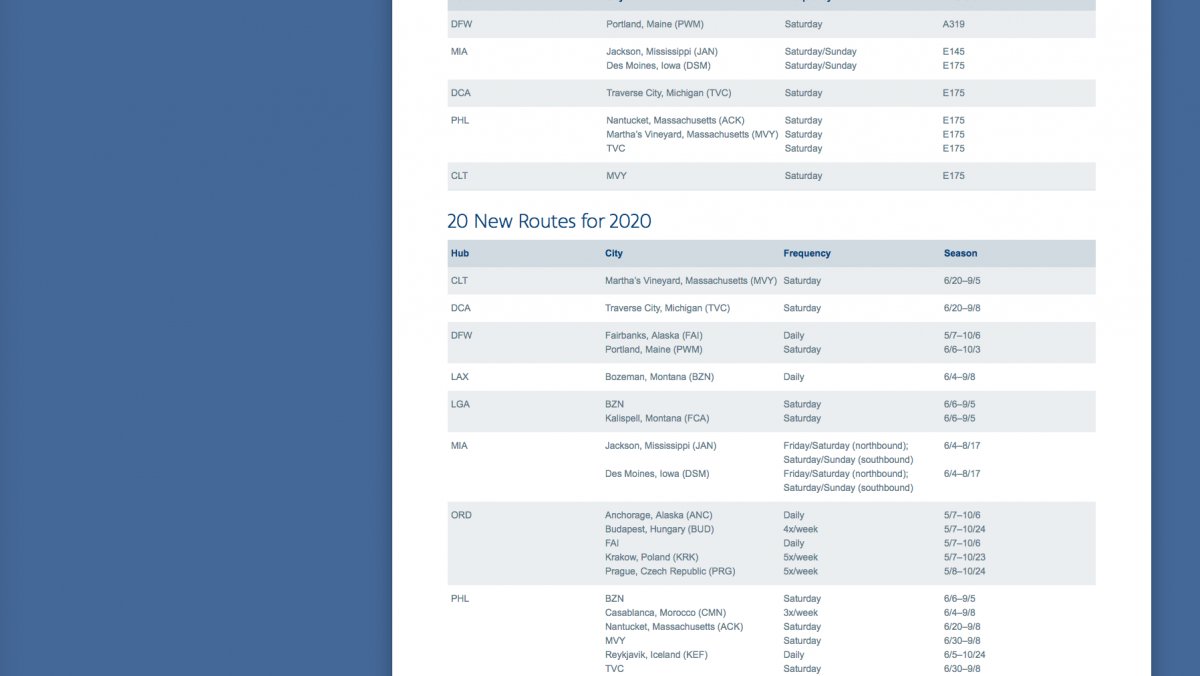This screenshot has width=1200, height=676.
Task: Click the "ORD" hub cell
Action: pyautogui.click(x=461, y=516)
